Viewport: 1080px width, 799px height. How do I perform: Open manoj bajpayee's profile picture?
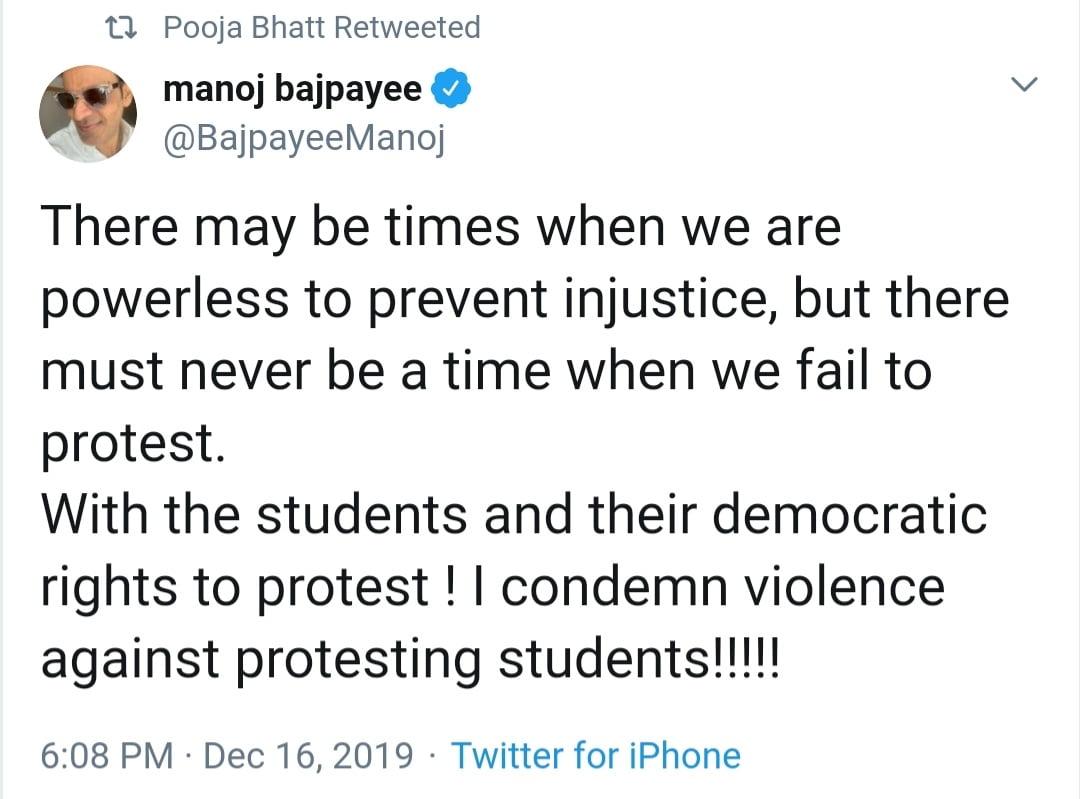87,114
